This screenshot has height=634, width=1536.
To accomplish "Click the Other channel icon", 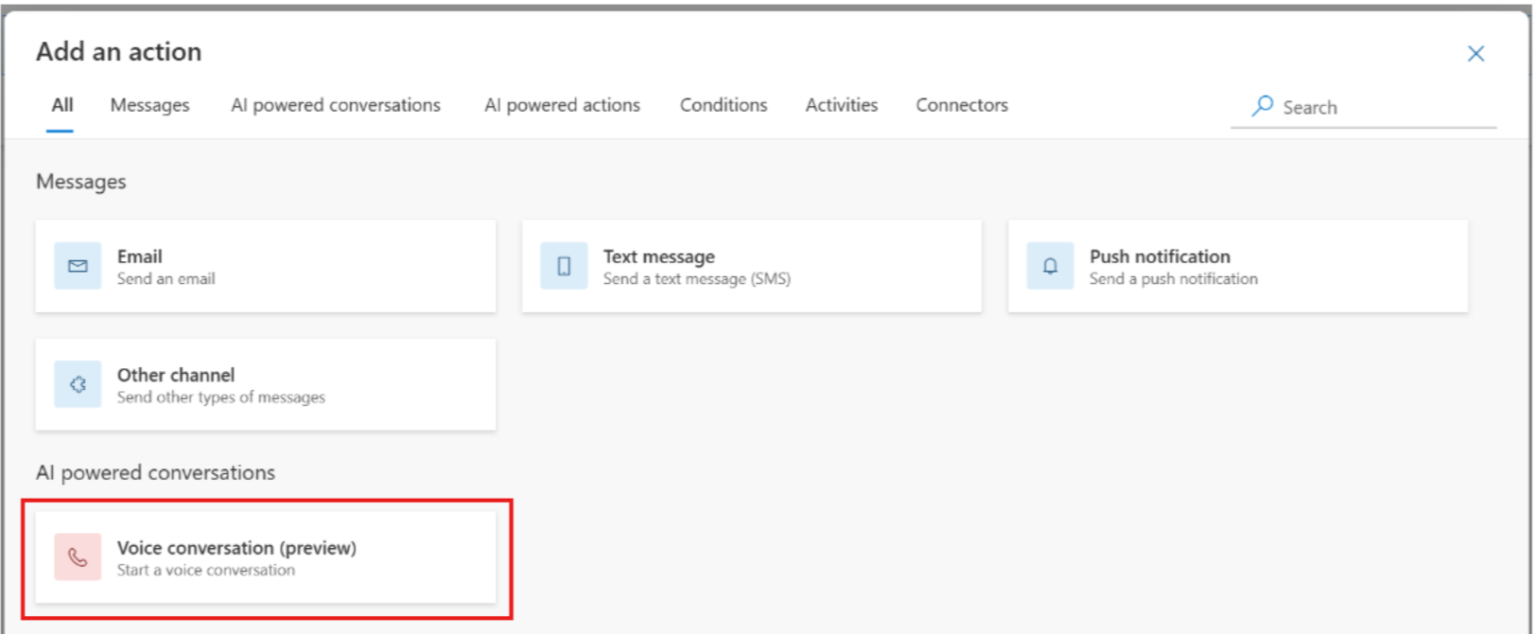I will 78,384.
